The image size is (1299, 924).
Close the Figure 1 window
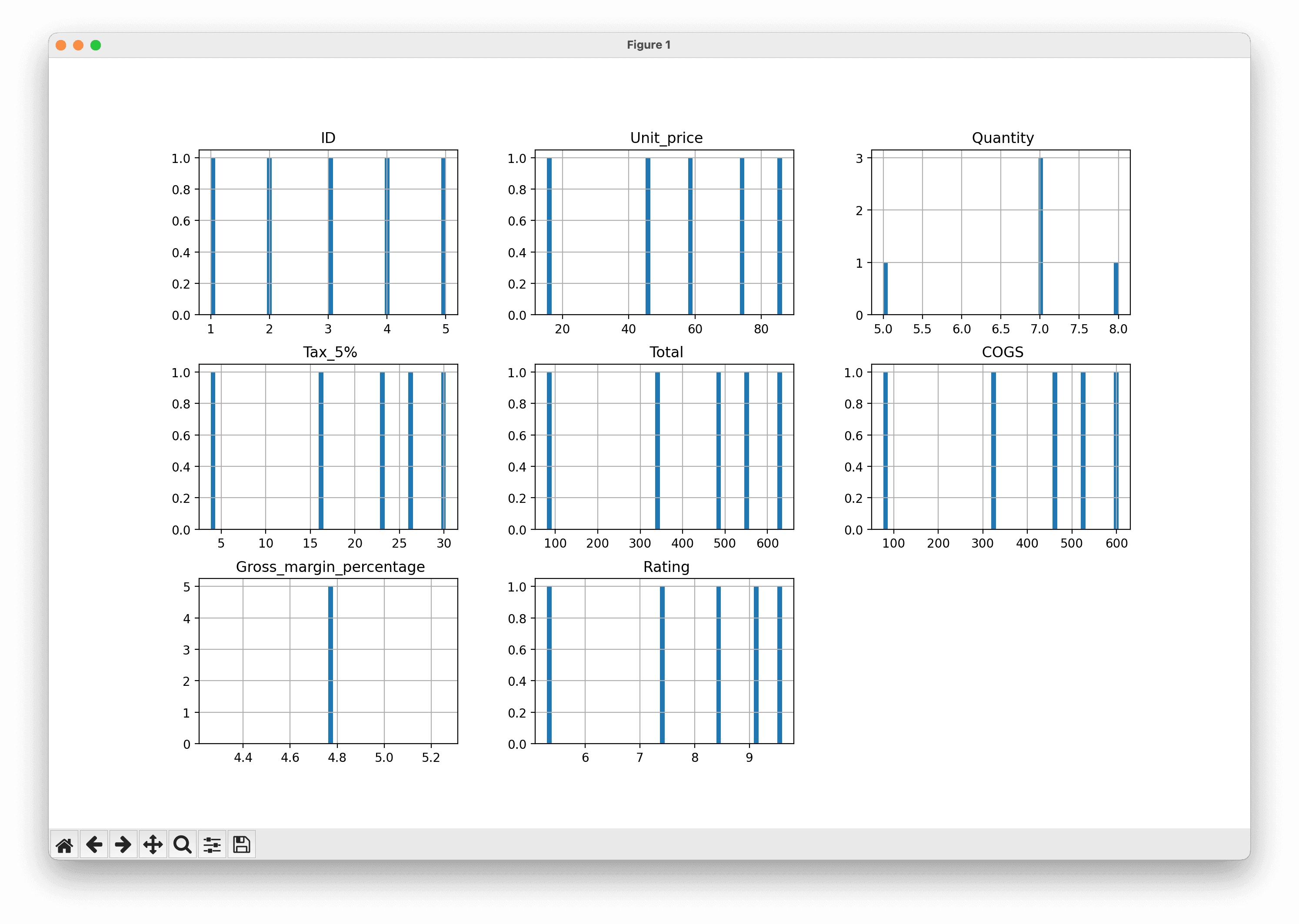61,45
